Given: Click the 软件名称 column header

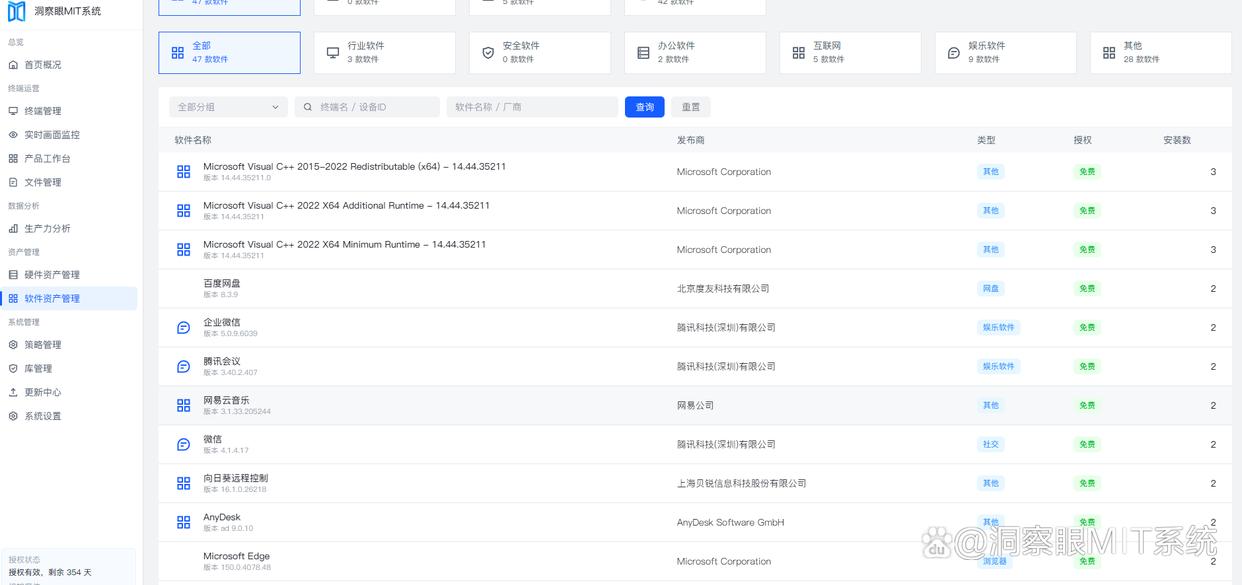Looking at the screenshot, I should tap(193, 140).
